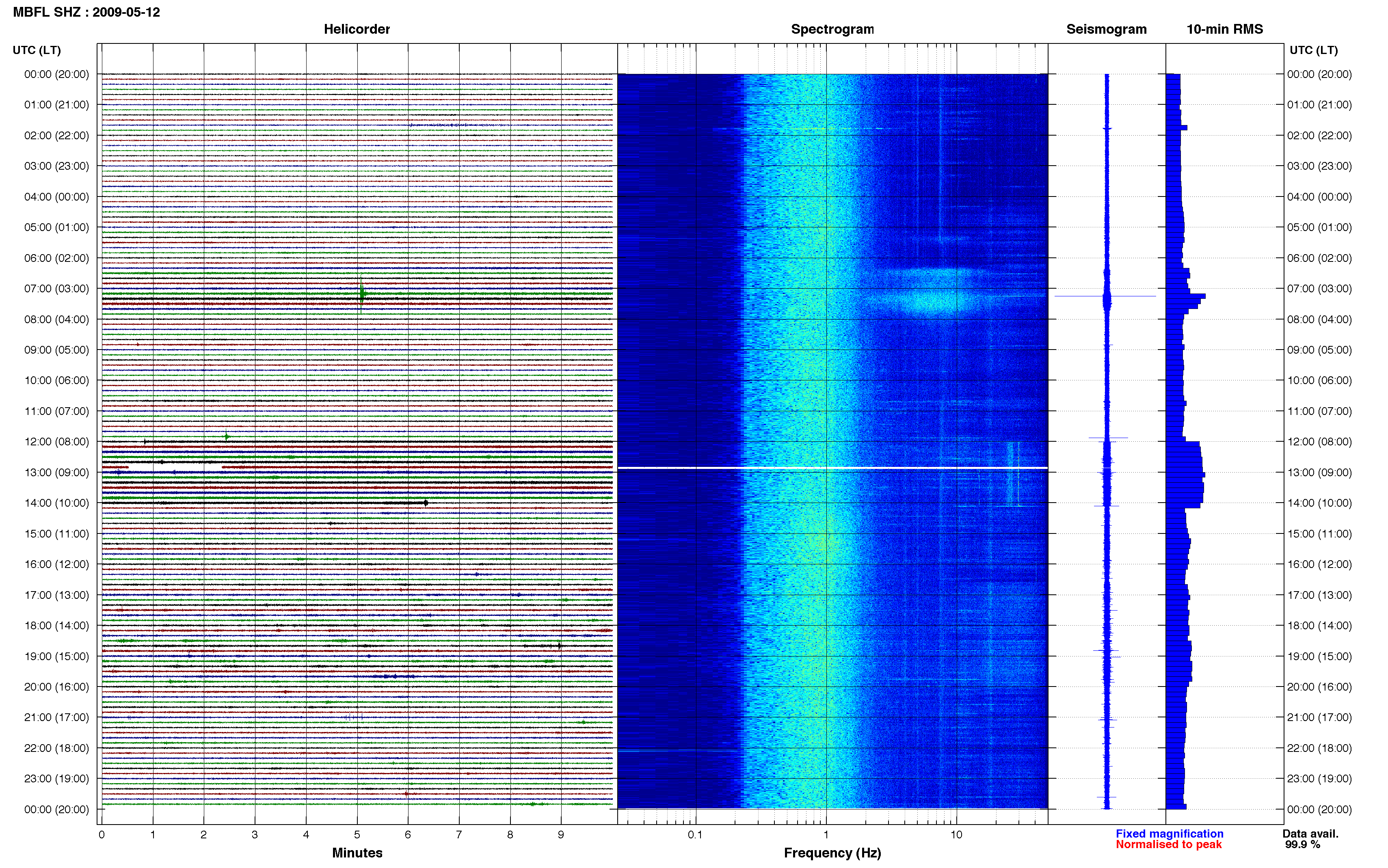Click the RMS peak bar at 13:00
1388x868 pixels.
coord(1185,475)
